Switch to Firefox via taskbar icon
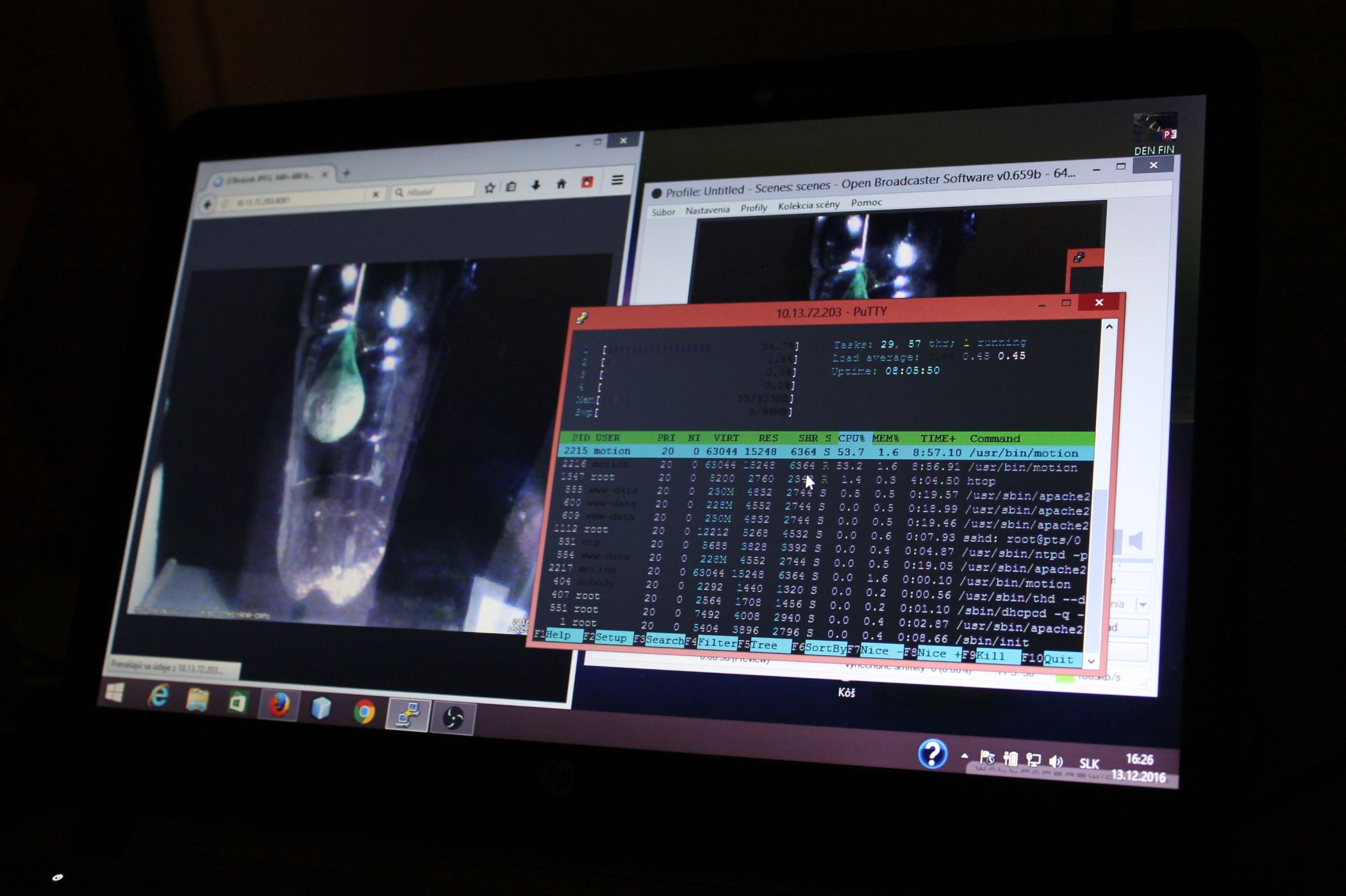The height and width of the screenshot is (896, 1346). [279, 706]
